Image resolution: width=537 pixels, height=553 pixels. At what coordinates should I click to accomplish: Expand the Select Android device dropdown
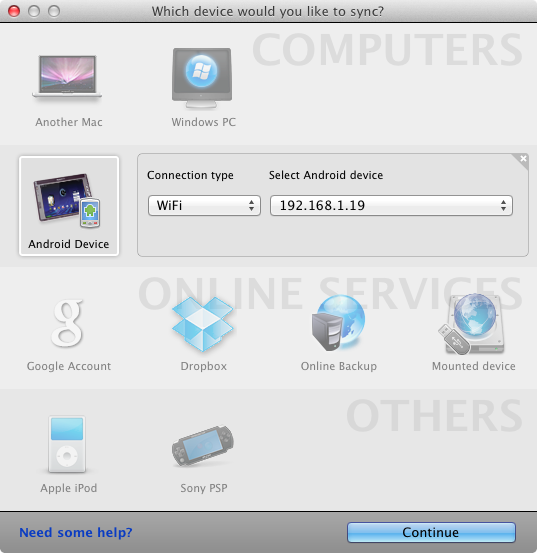(391, 205)
